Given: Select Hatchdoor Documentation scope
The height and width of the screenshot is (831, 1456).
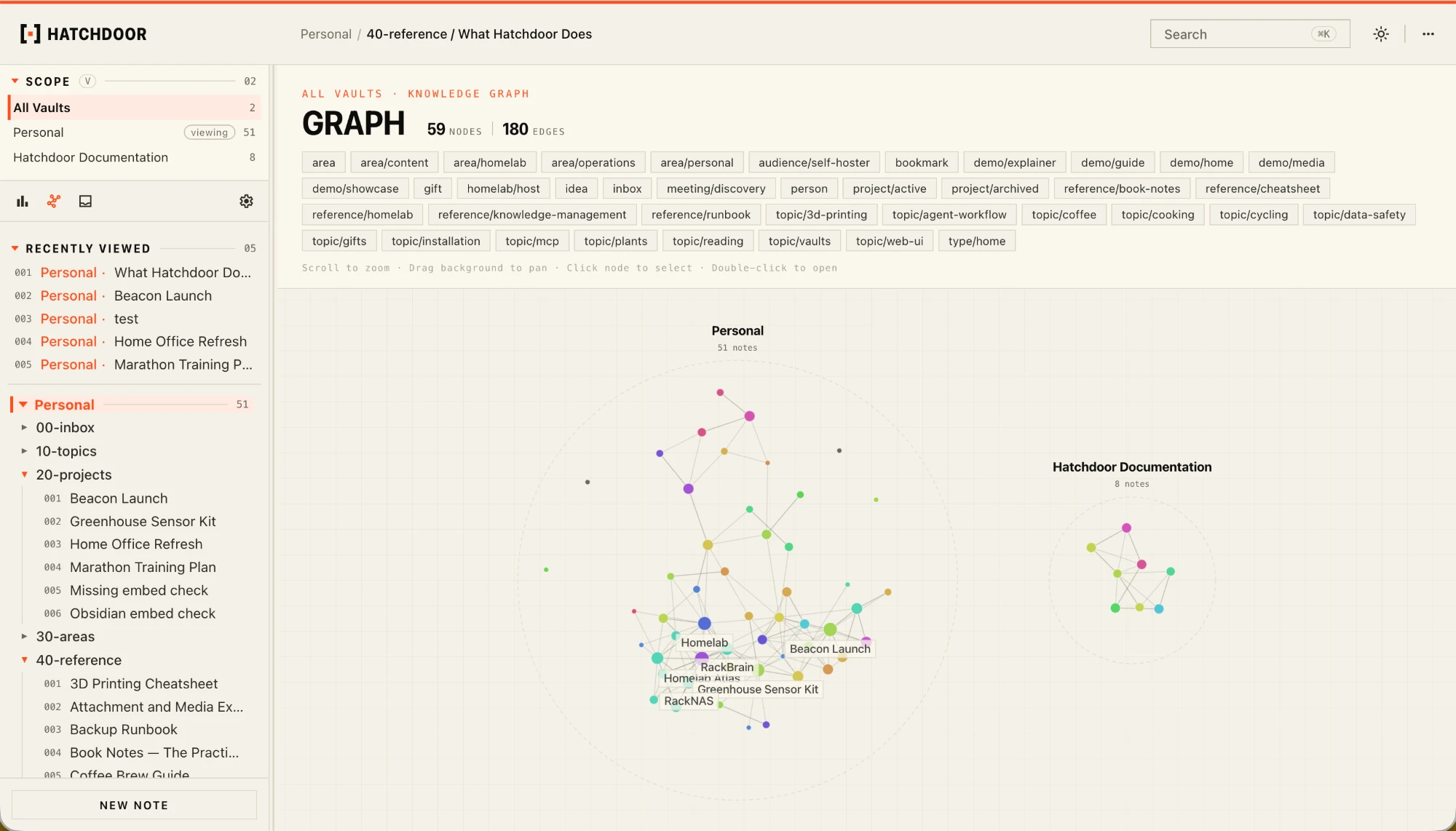Looking at the screenshot, I should [134, 157].
